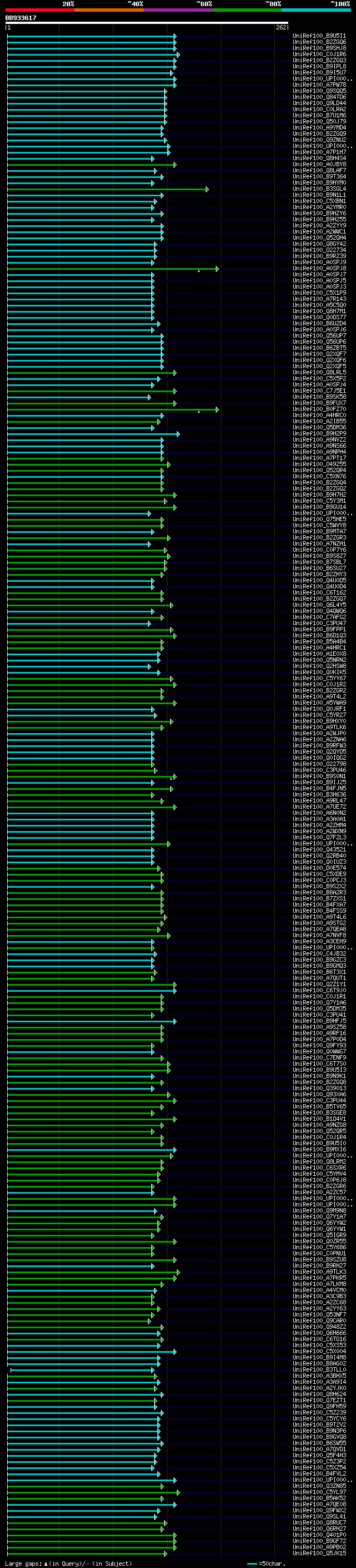Click the 'Large gaps' legend text
This screenshot has height=1568, width=356.
(x=23, y=1564)
